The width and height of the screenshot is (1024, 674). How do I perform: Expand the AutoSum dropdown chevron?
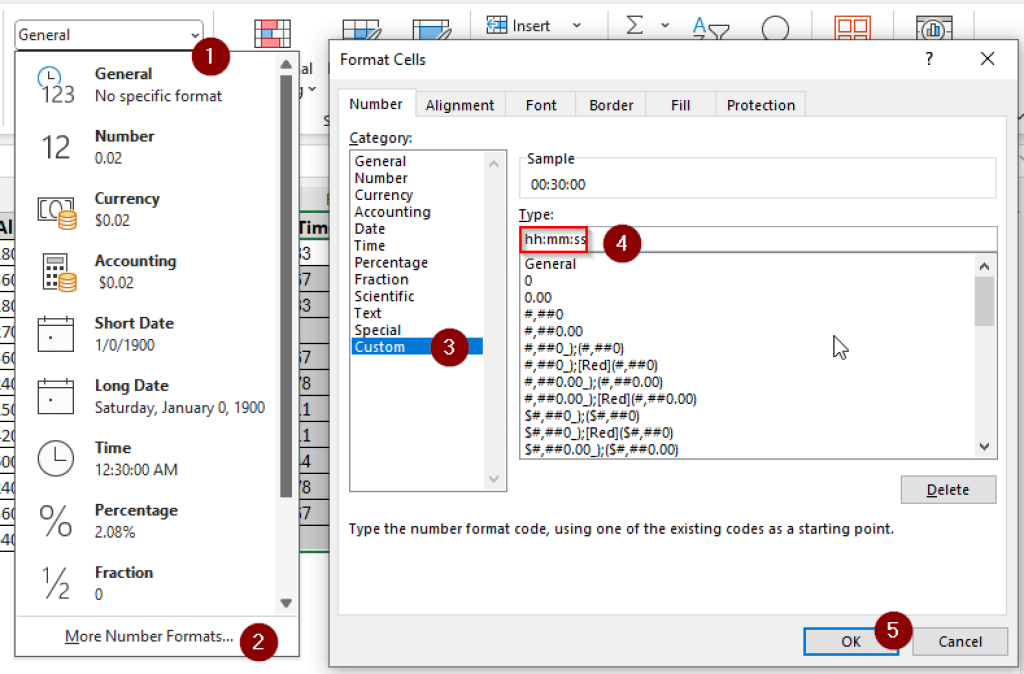click(x=663, y=25)
